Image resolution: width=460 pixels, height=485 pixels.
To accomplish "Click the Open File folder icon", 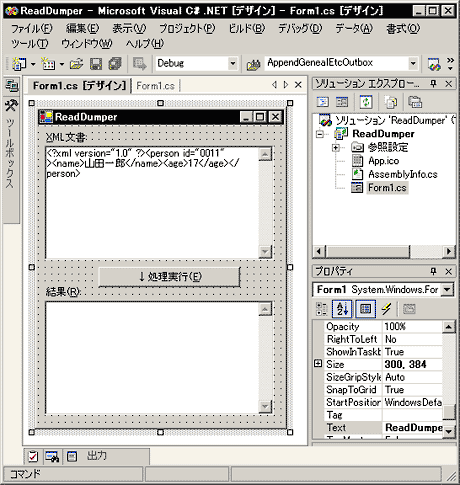I will click(76, 64).
